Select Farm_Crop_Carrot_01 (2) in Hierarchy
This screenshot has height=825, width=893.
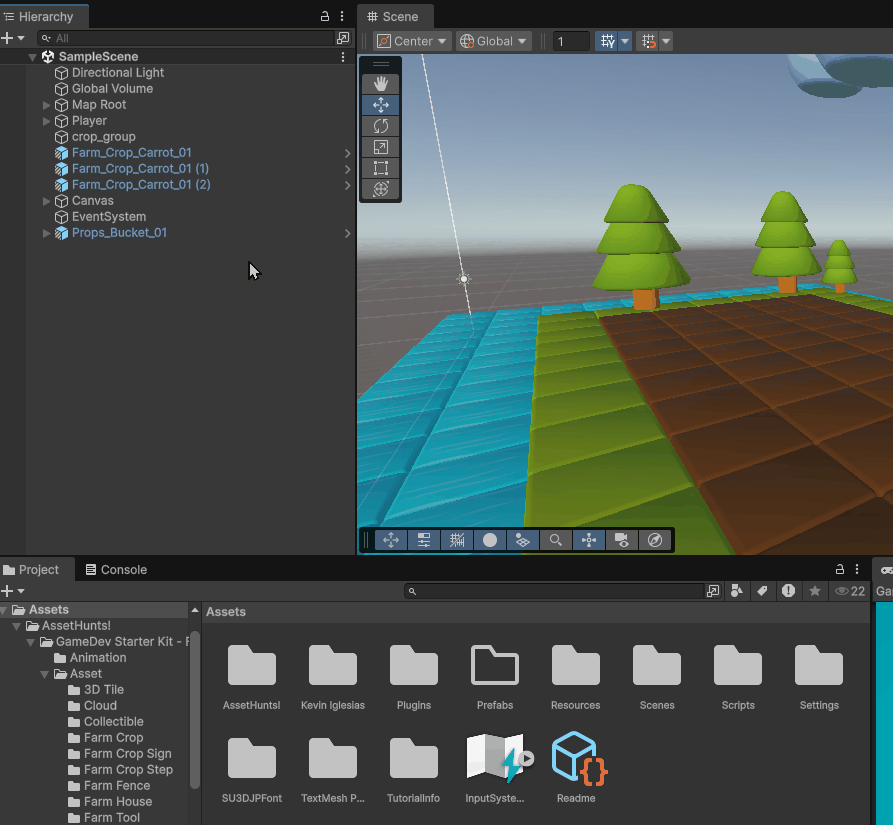pos(141,185)
